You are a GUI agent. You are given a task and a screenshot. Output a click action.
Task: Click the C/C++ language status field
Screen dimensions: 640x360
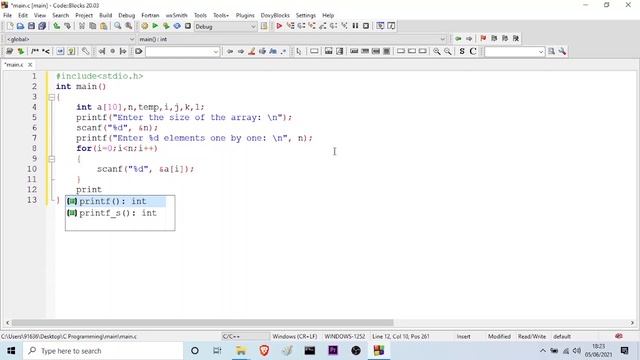point(245,336)
